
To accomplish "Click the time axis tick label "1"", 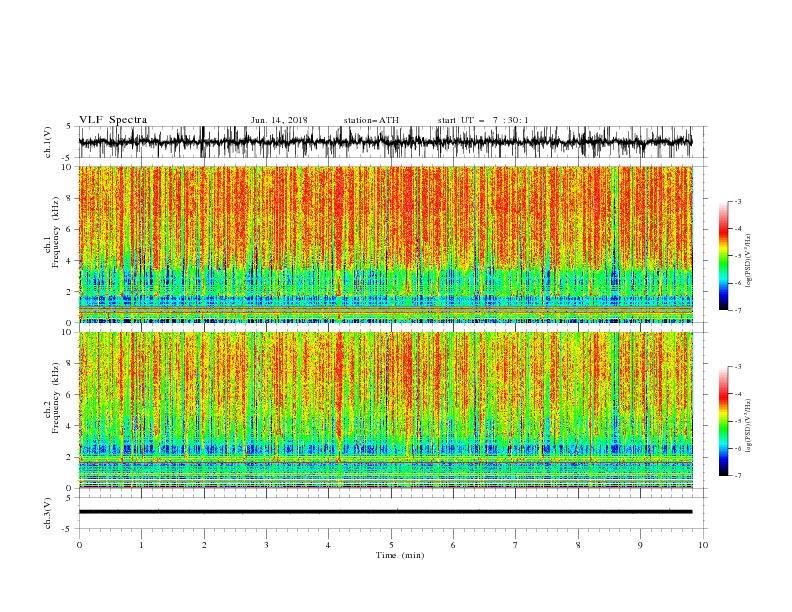I will click(x=141, y=545).
